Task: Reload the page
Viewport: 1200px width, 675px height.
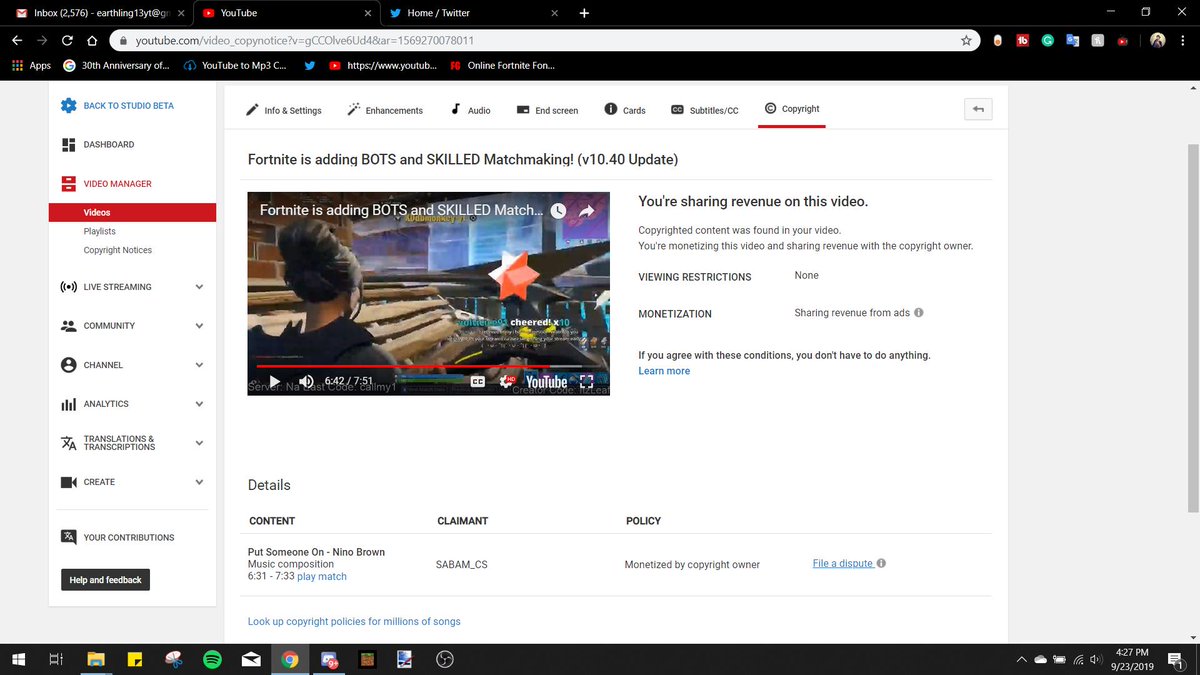Action: (x=67, y=41)
